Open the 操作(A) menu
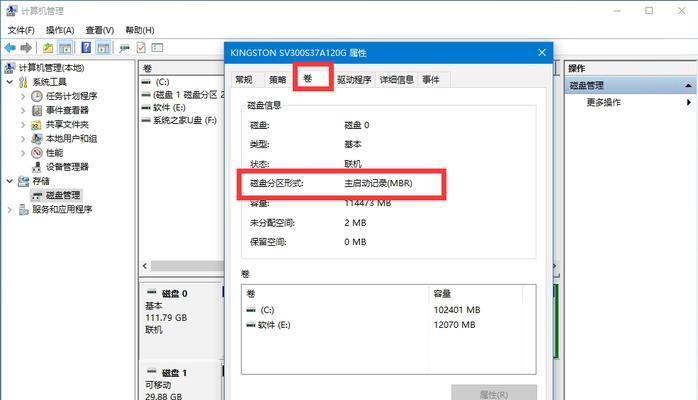The width and height of the screenshot is (698, 400). (60, 30)
